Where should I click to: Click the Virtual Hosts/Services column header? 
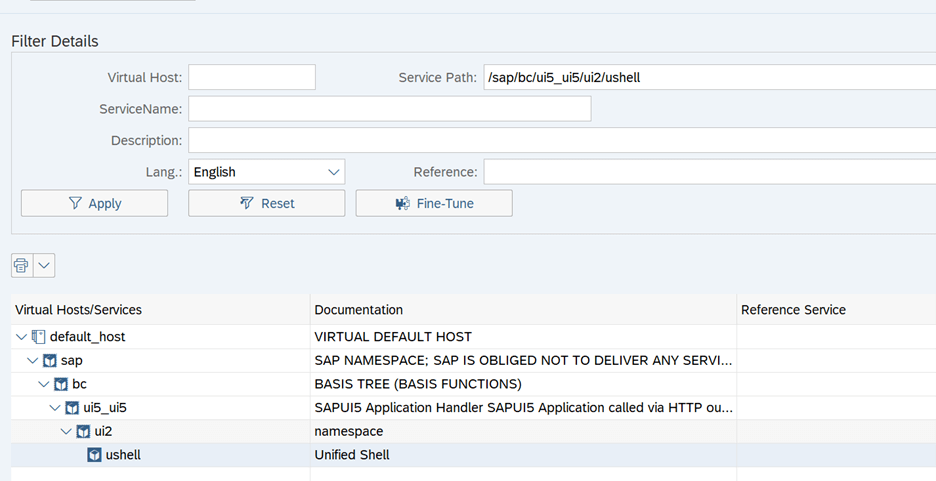click(x=161, y=310)
